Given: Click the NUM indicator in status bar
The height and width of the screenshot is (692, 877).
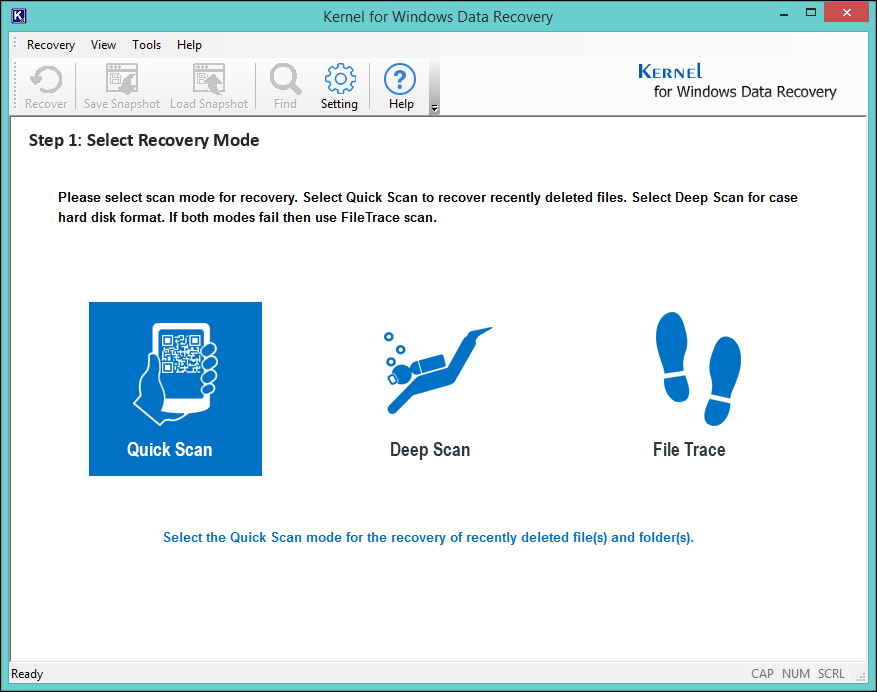Looking at the screenshot, I should [796, 674].
